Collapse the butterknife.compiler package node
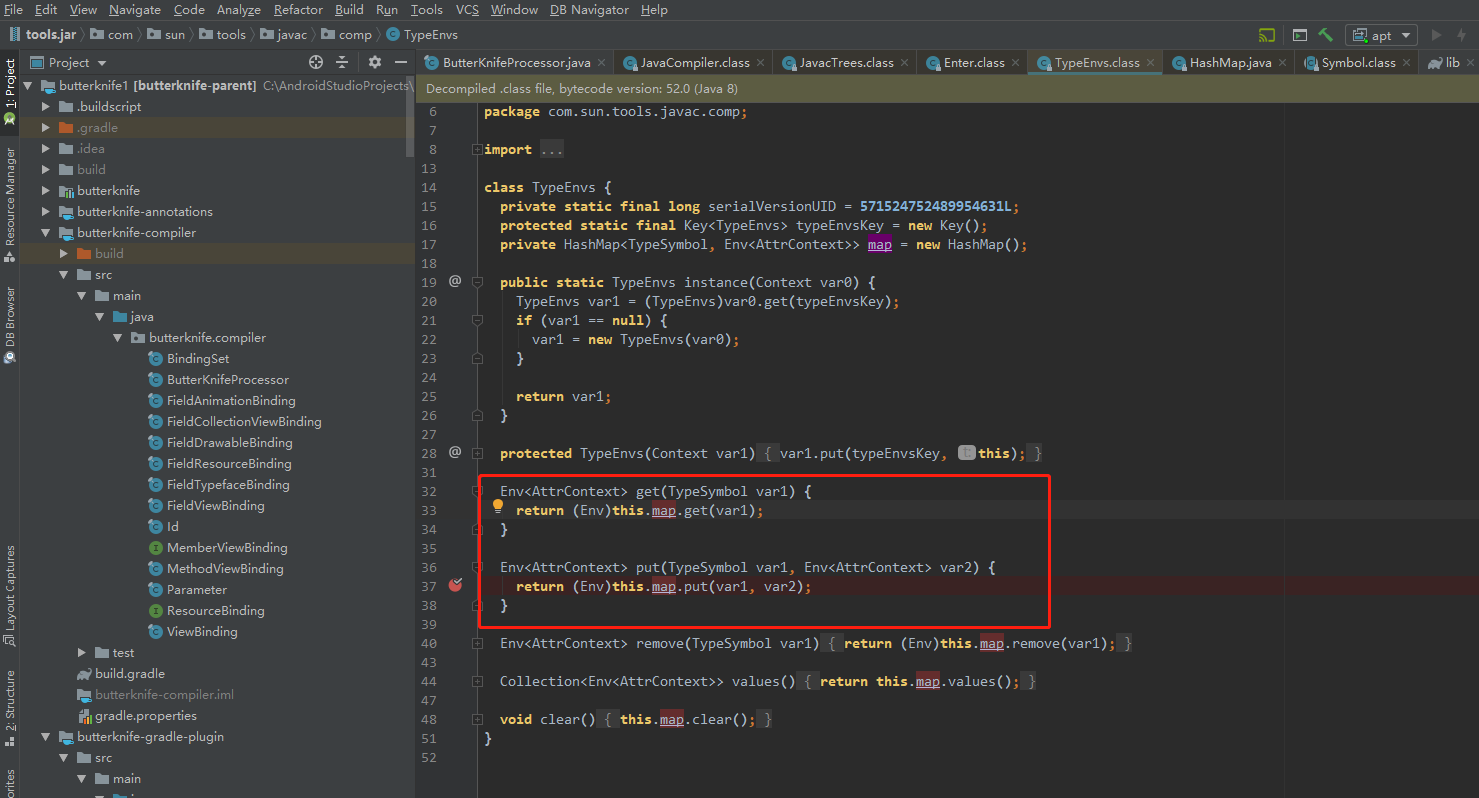This screenshot has height=798, width=1479. pyautogui.click(x=118, y=337)
